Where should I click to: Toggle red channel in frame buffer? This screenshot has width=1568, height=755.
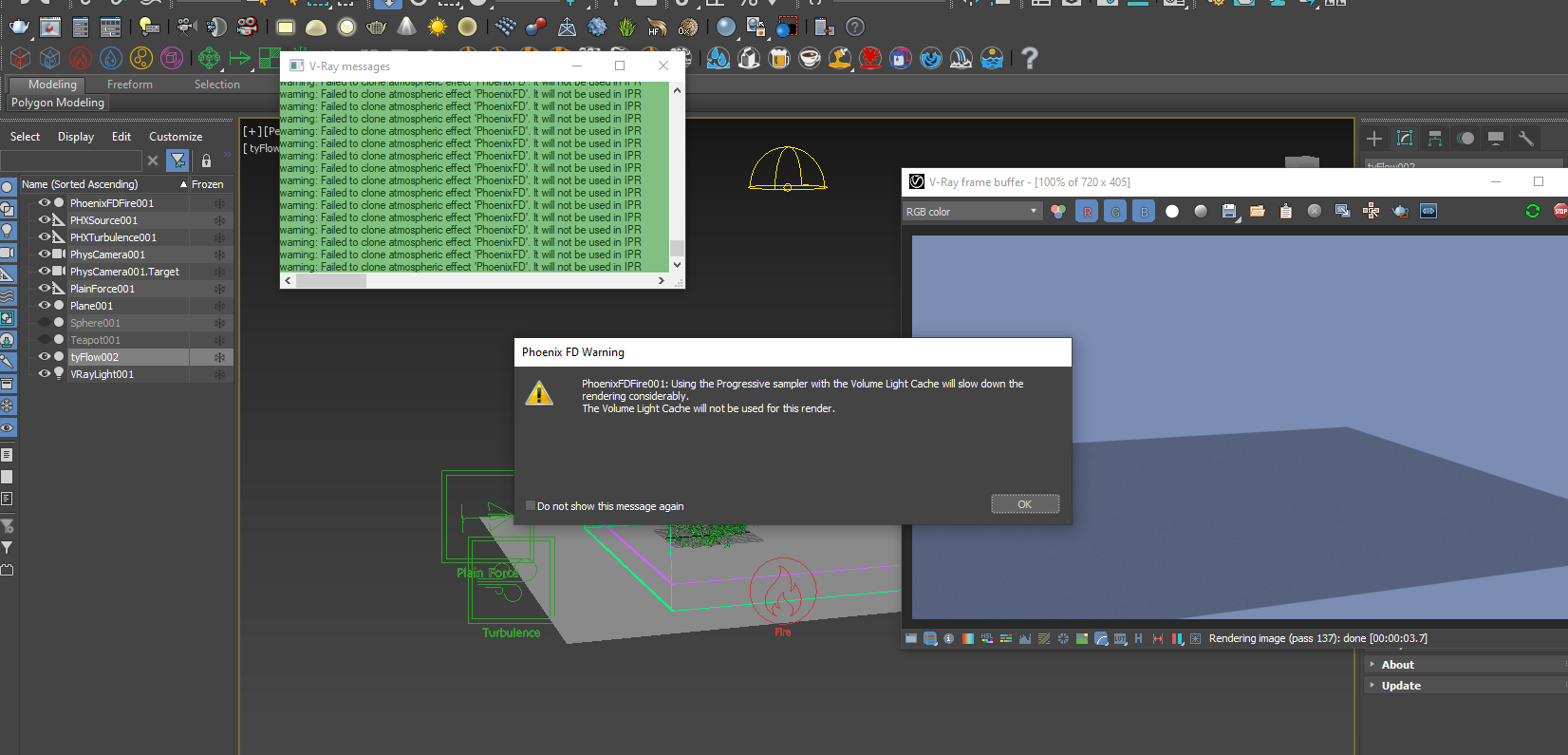click(1087, 211)
